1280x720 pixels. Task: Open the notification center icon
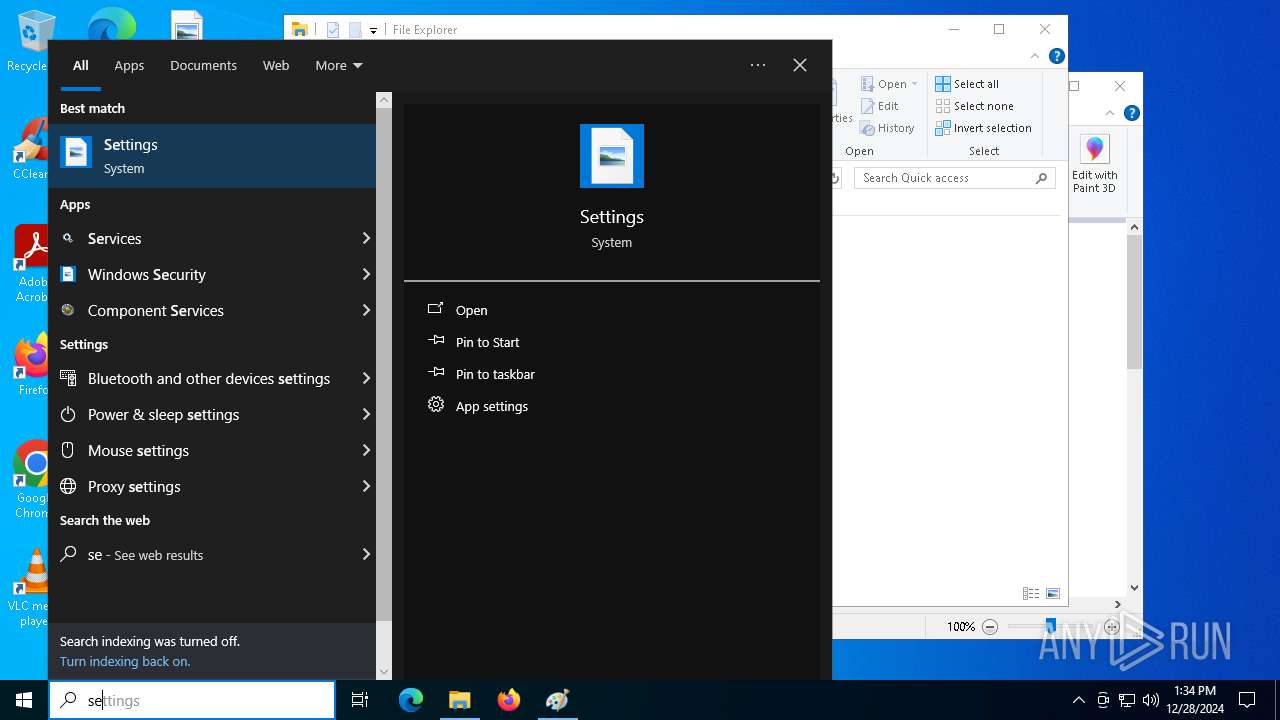[1247, 700]
